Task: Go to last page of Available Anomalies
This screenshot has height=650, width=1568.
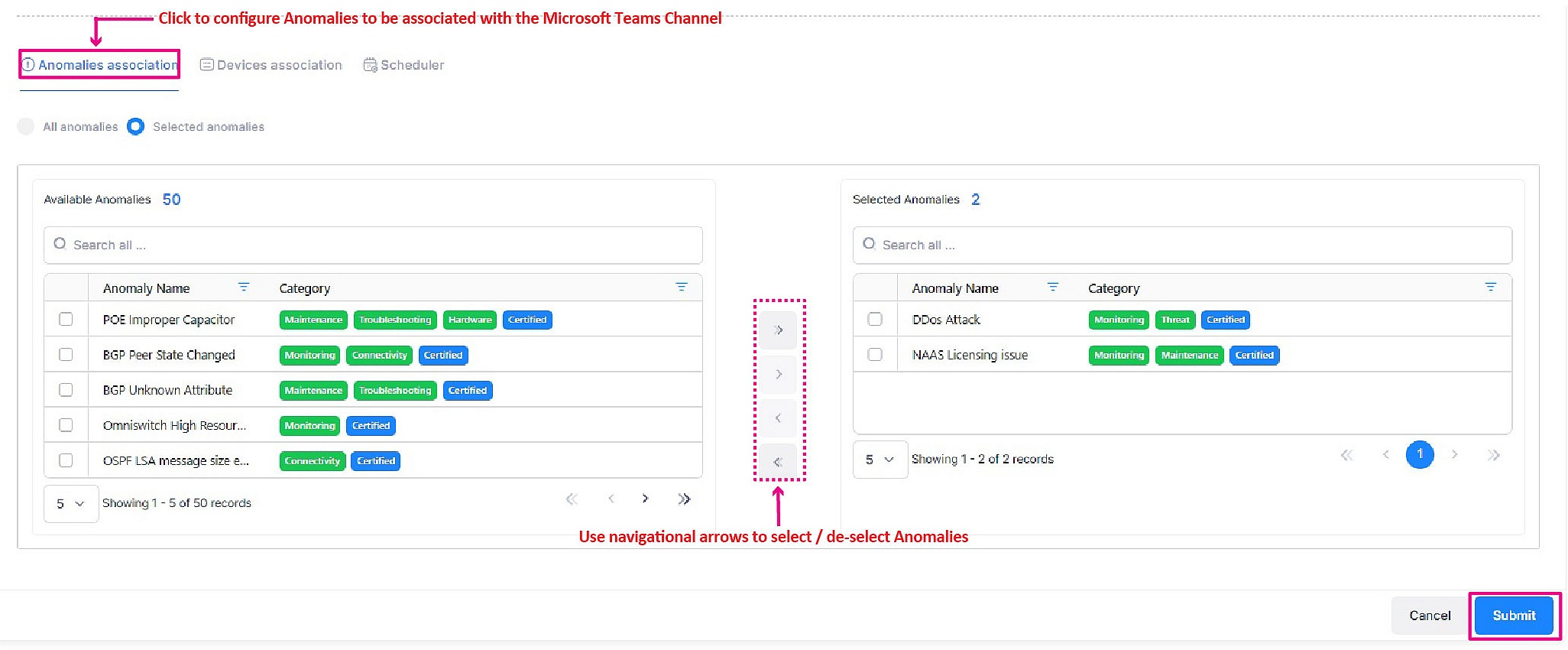Action: coord(684,499)
